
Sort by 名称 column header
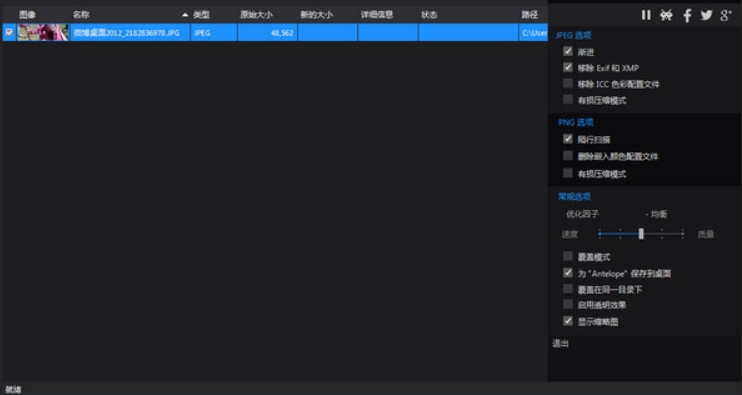pos(81,15)
